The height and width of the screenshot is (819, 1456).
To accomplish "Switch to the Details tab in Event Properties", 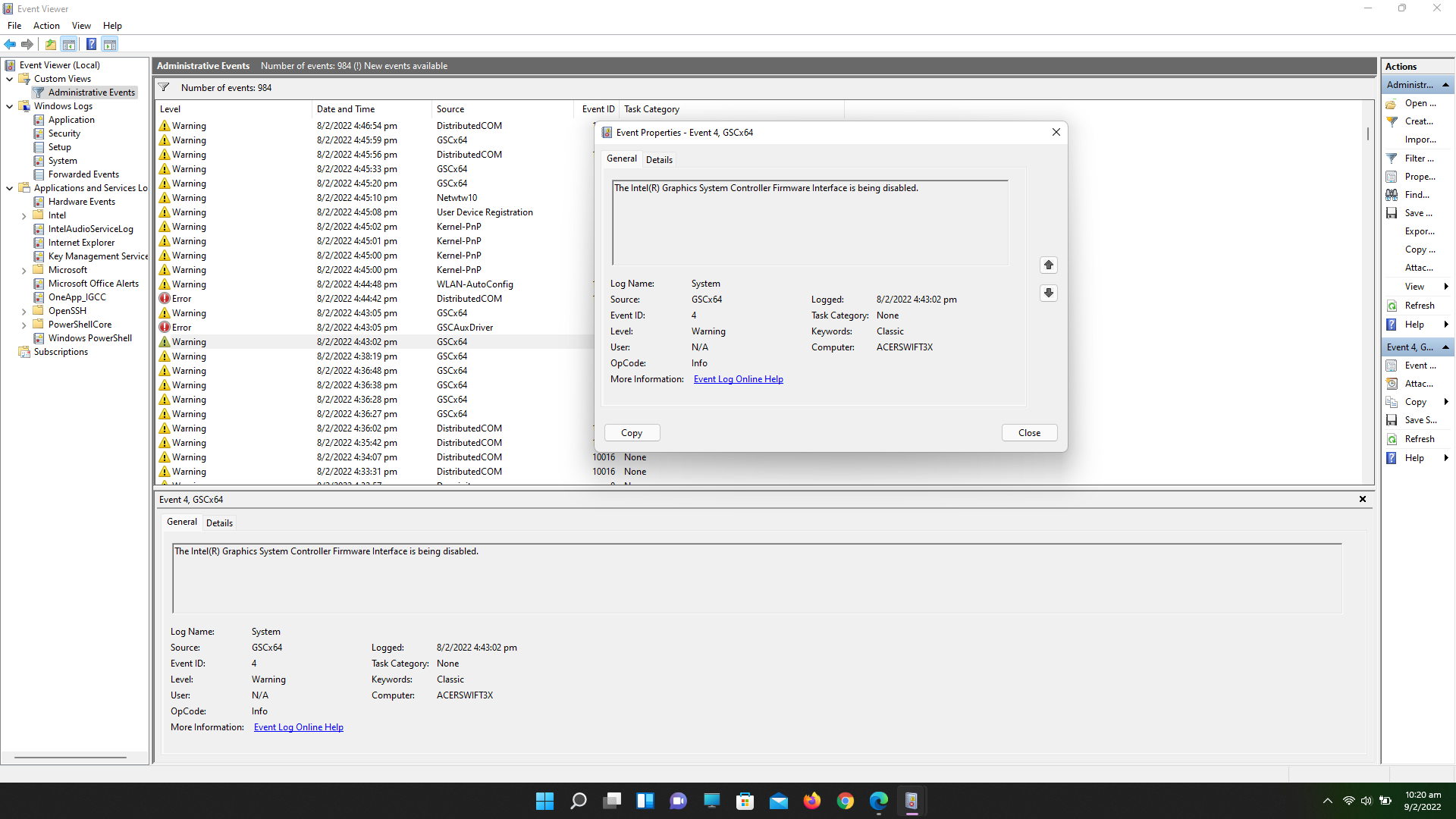I will click(x=659, y=159).
